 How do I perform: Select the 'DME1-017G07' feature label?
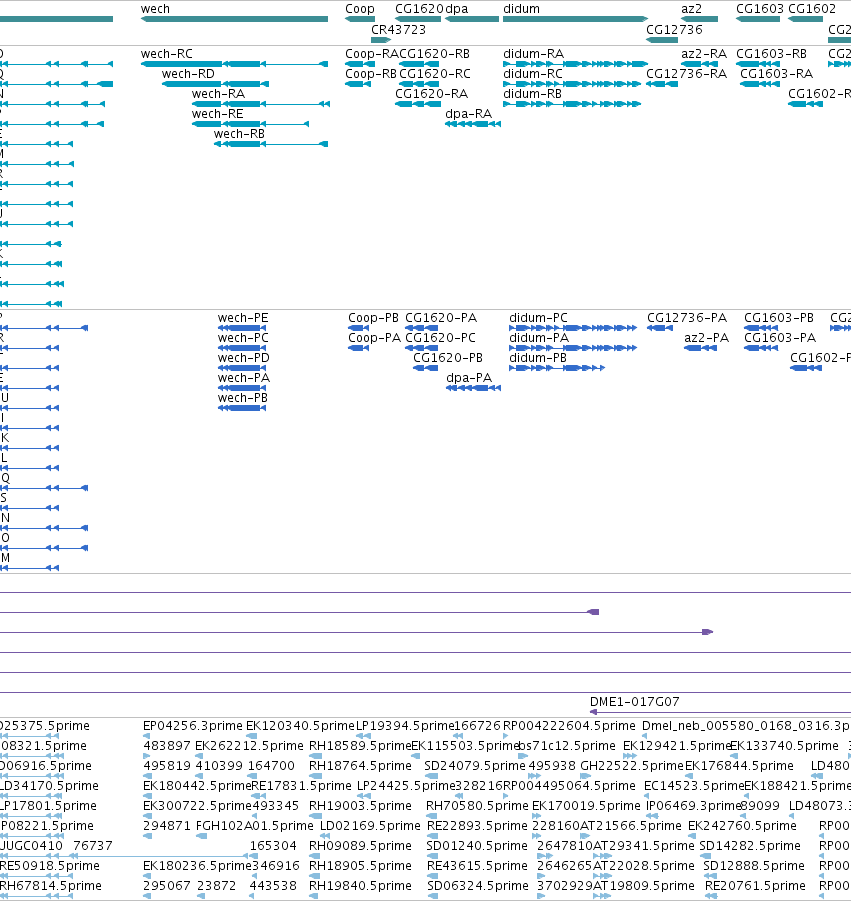point(634,702)
